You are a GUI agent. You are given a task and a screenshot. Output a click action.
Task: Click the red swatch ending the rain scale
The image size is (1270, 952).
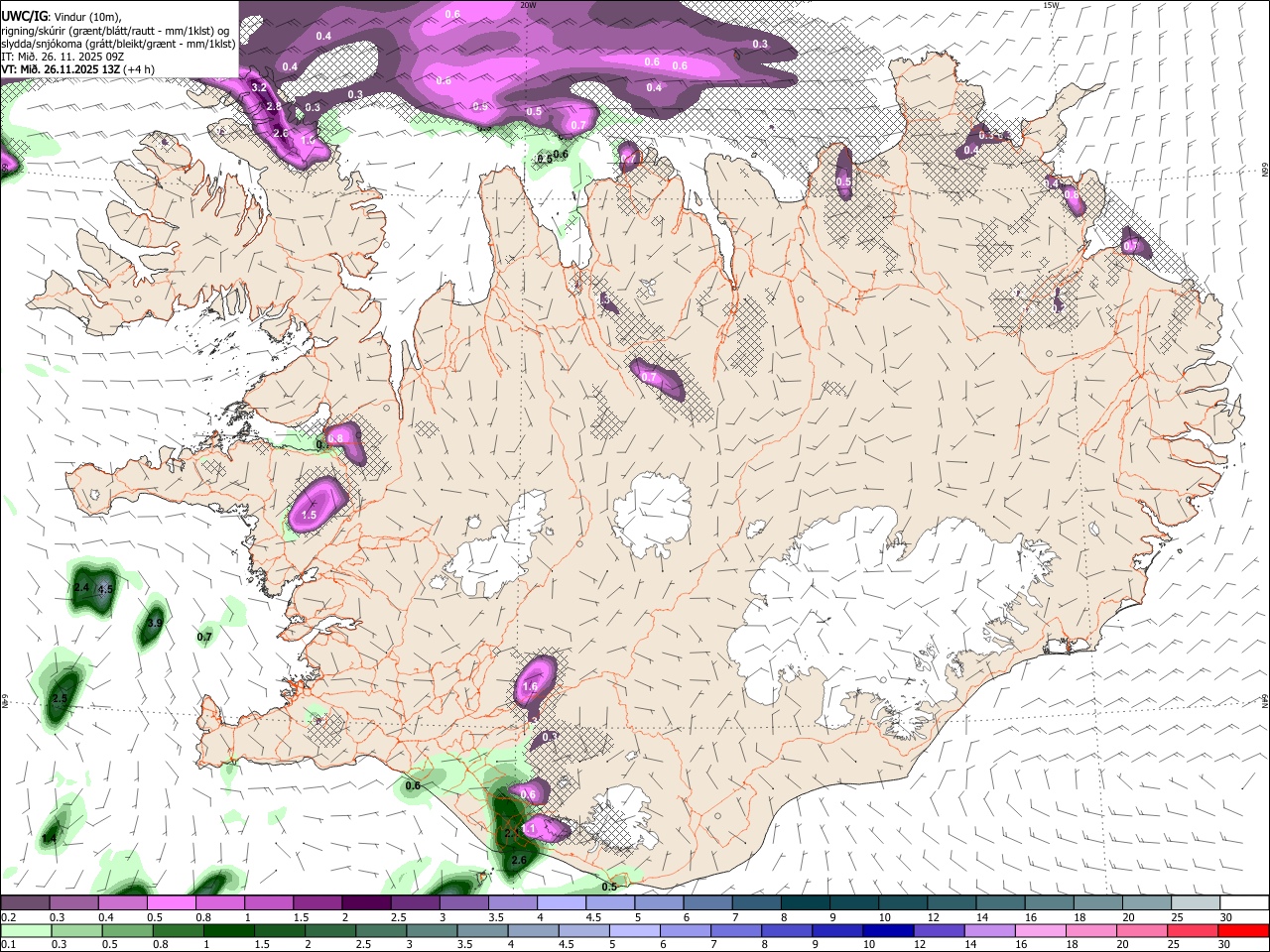pyautogui.click(x=1243, y=931)
